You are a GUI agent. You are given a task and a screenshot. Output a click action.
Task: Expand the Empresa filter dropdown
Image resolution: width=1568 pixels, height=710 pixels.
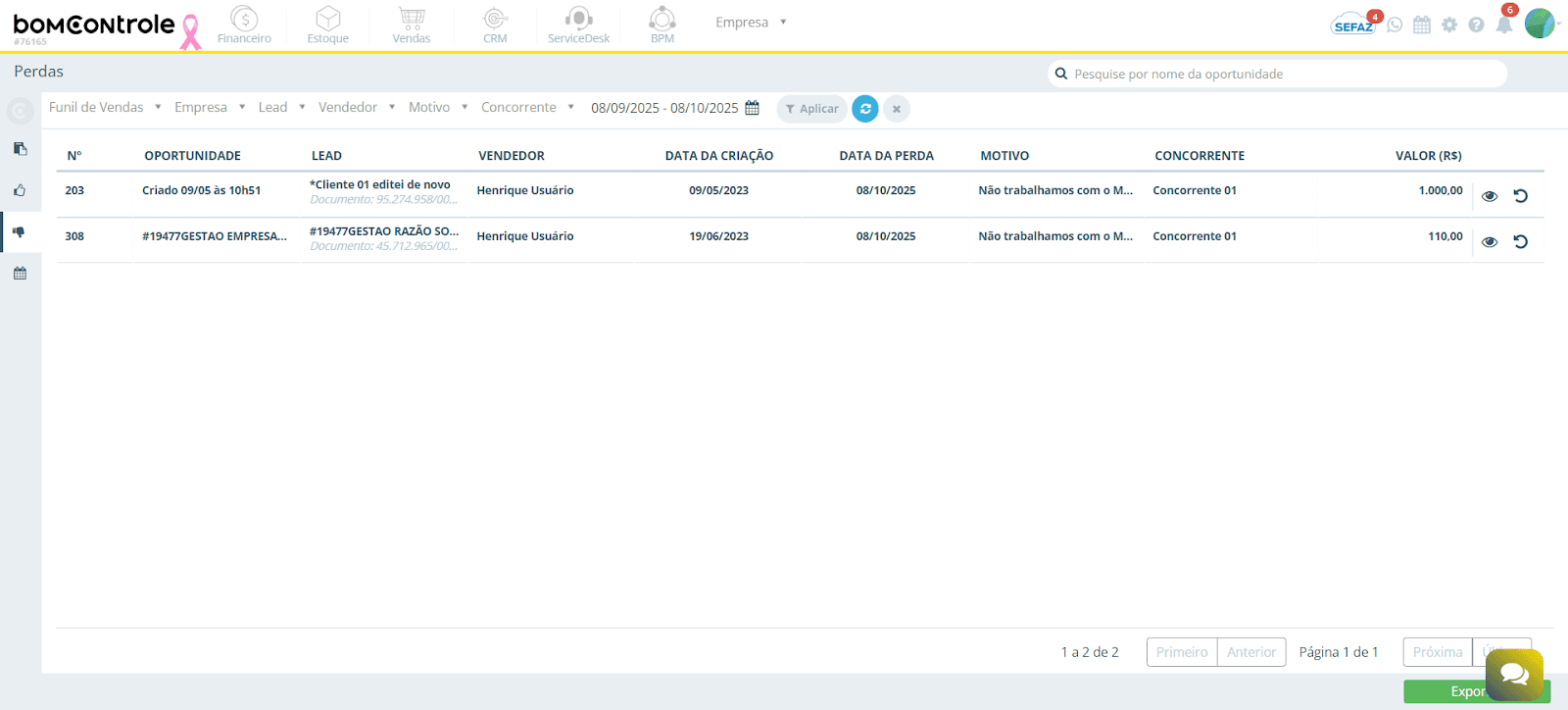pos(210,108)
